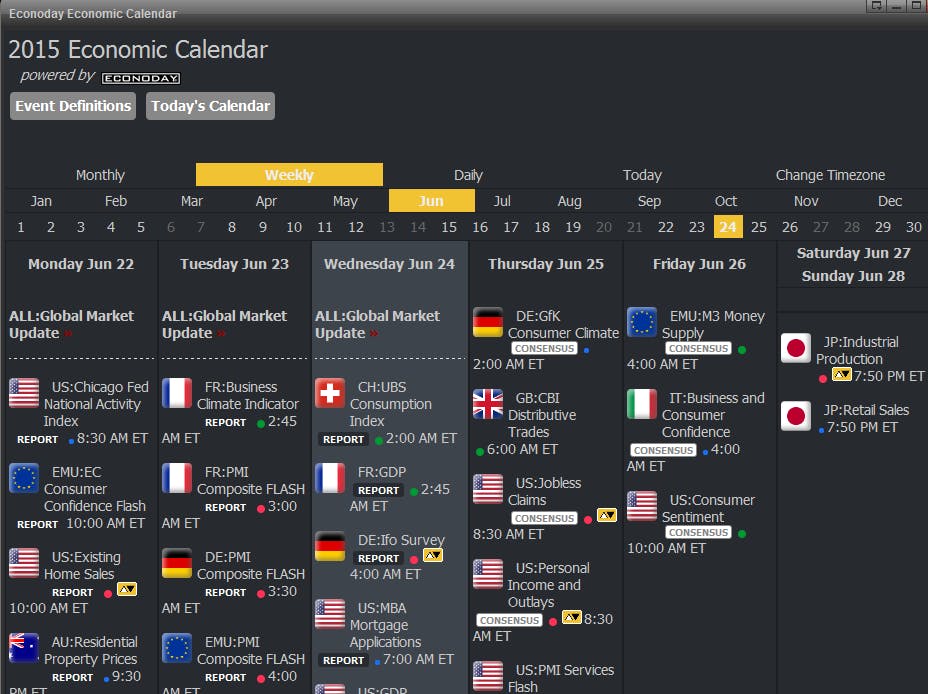
Task: Open REPORT for US:MBA Mortgage Applications
Action: click(x=343, y=660)
